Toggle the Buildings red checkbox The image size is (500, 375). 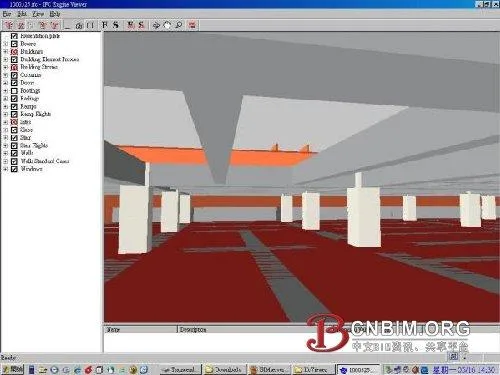tap(14, 52)
